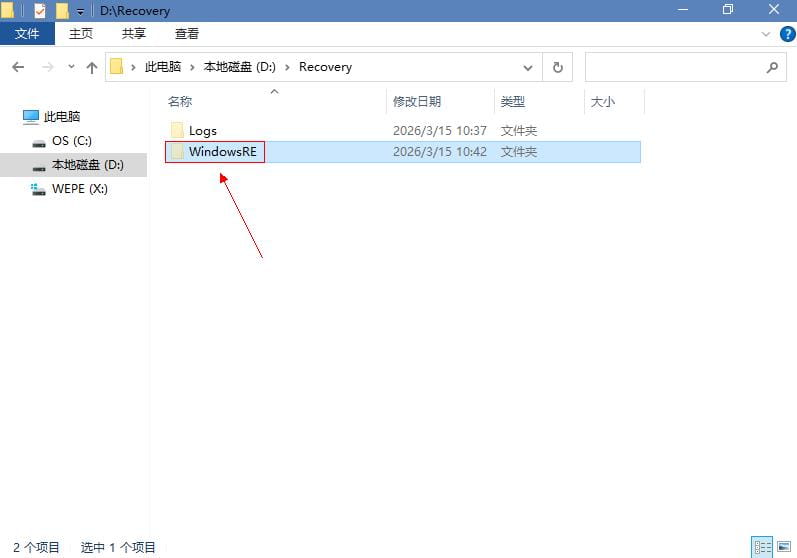The width and height of the screenshot is (797, 558).
Task: Select WEPE (X:) drive in navigation pane
Action: tap(80, 189)
